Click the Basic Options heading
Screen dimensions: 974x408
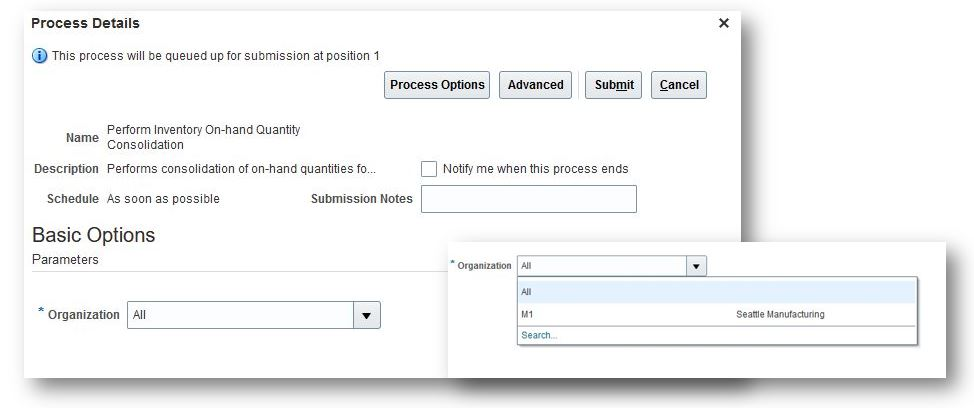click(94, 235)
